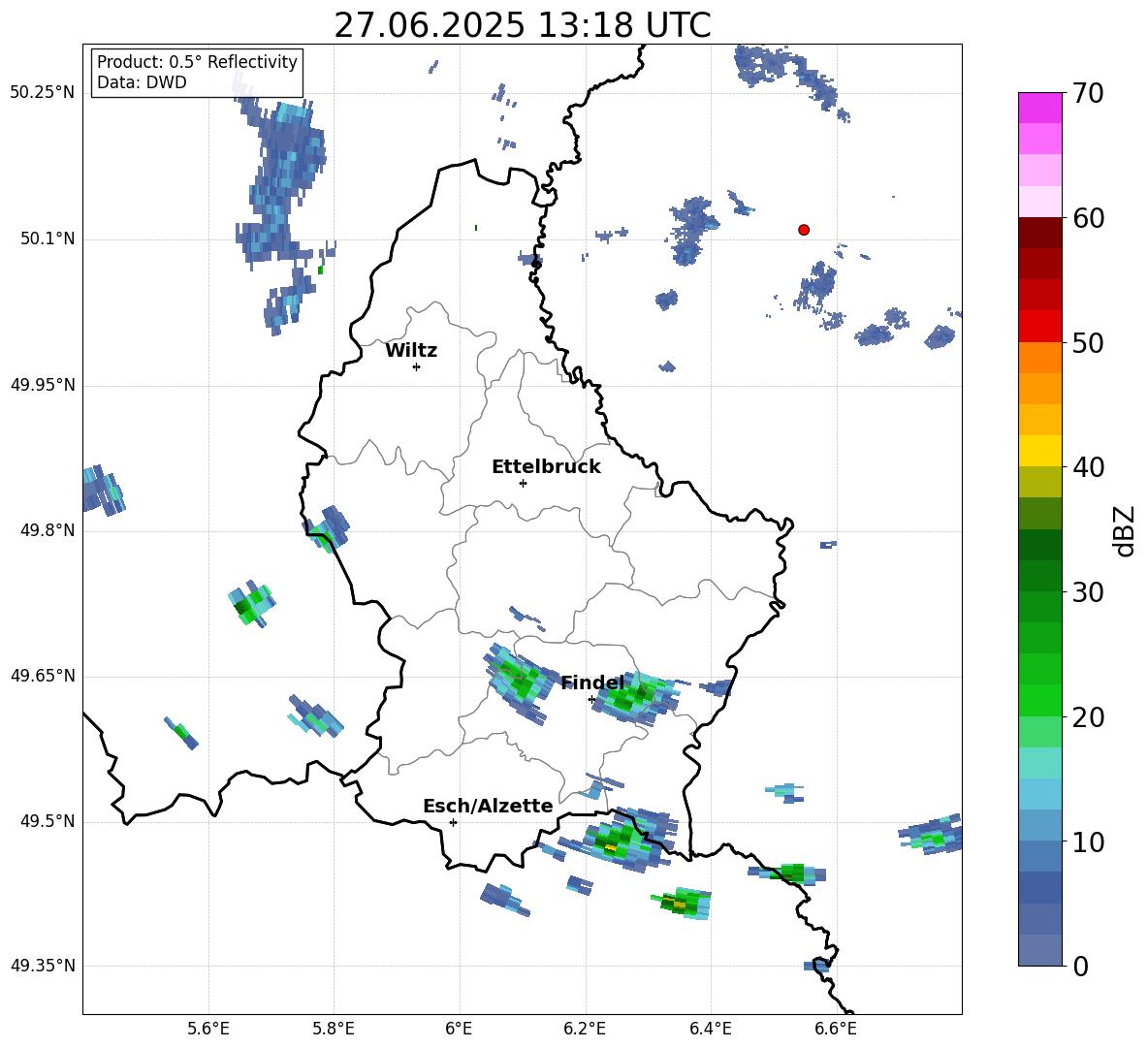The height and width of the screenshot is (1048, 1148).
Task: Click the colorbar label 60
Action: point(1088,218)
